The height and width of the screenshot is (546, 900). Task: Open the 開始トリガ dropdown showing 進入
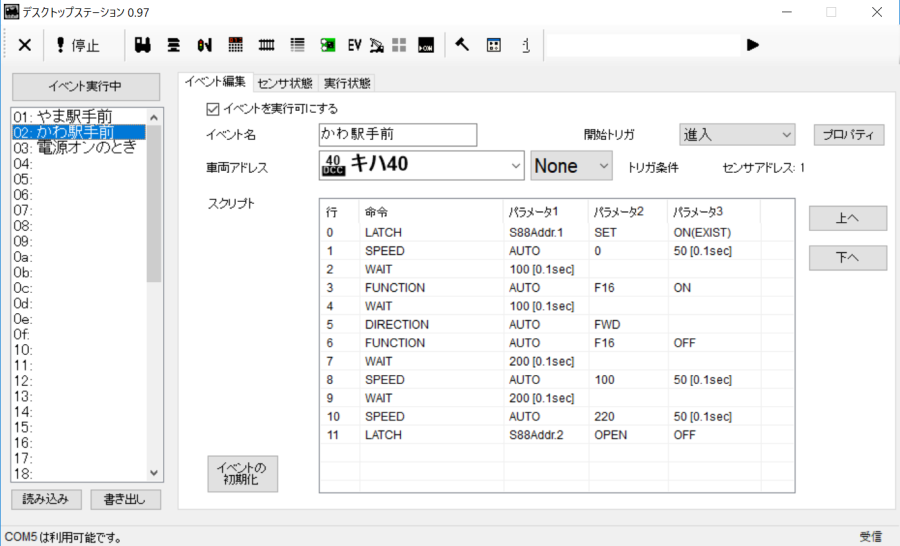click(x=736, y=134)
